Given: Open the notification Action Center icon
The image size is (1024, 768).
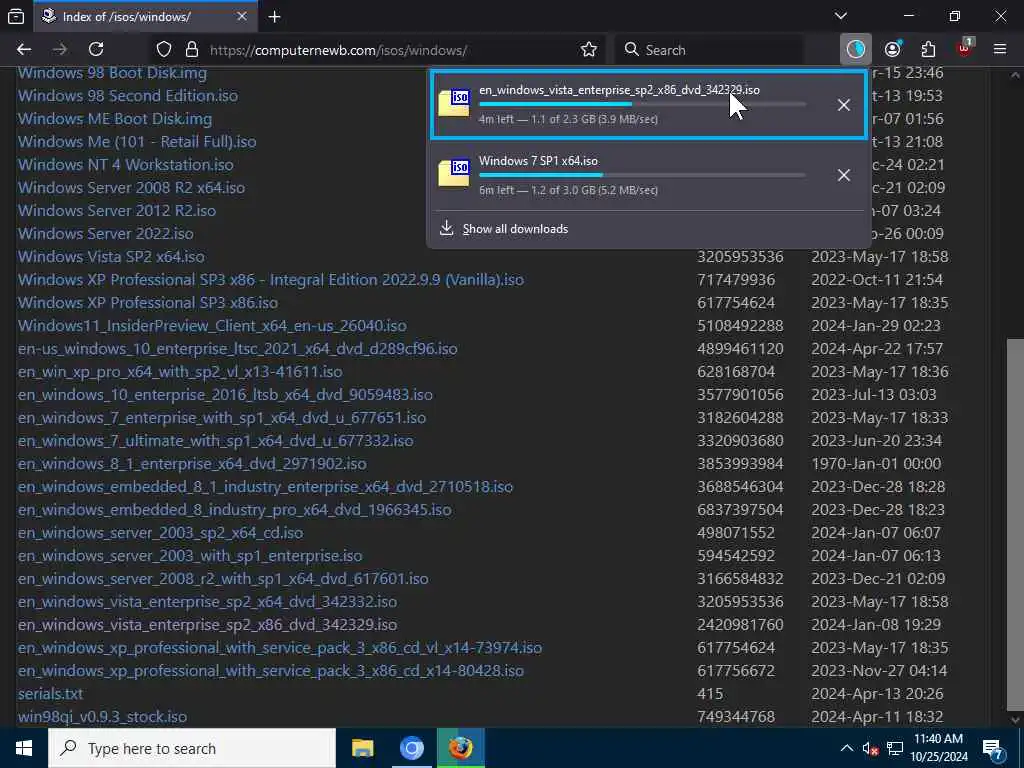Looking at the screenshot, I should 993,749.
